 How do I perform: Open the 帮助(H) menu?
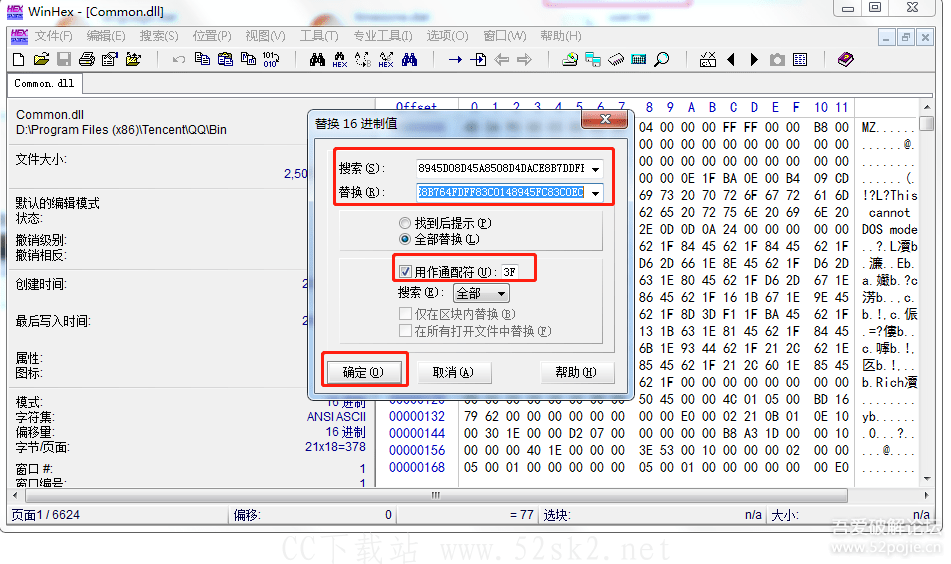pyautogui.click(x=560, y=36)
